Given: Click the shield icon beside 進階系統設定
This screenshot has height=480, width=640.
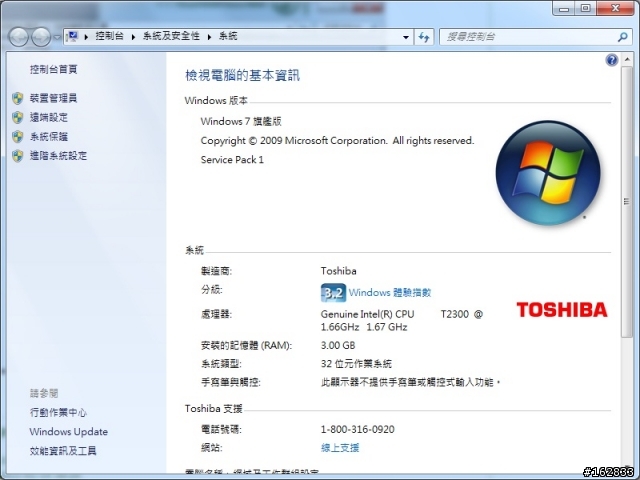Looking at the screenshot, I should point(18,156).
